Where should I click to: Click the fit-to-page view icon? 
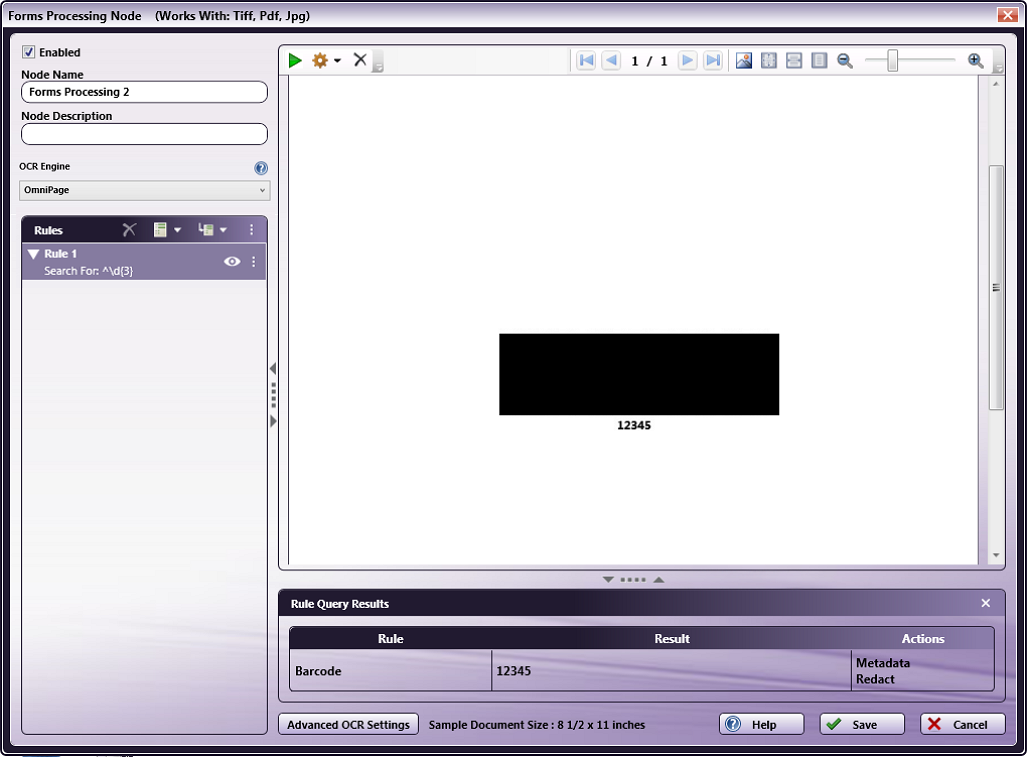(769, 60)
